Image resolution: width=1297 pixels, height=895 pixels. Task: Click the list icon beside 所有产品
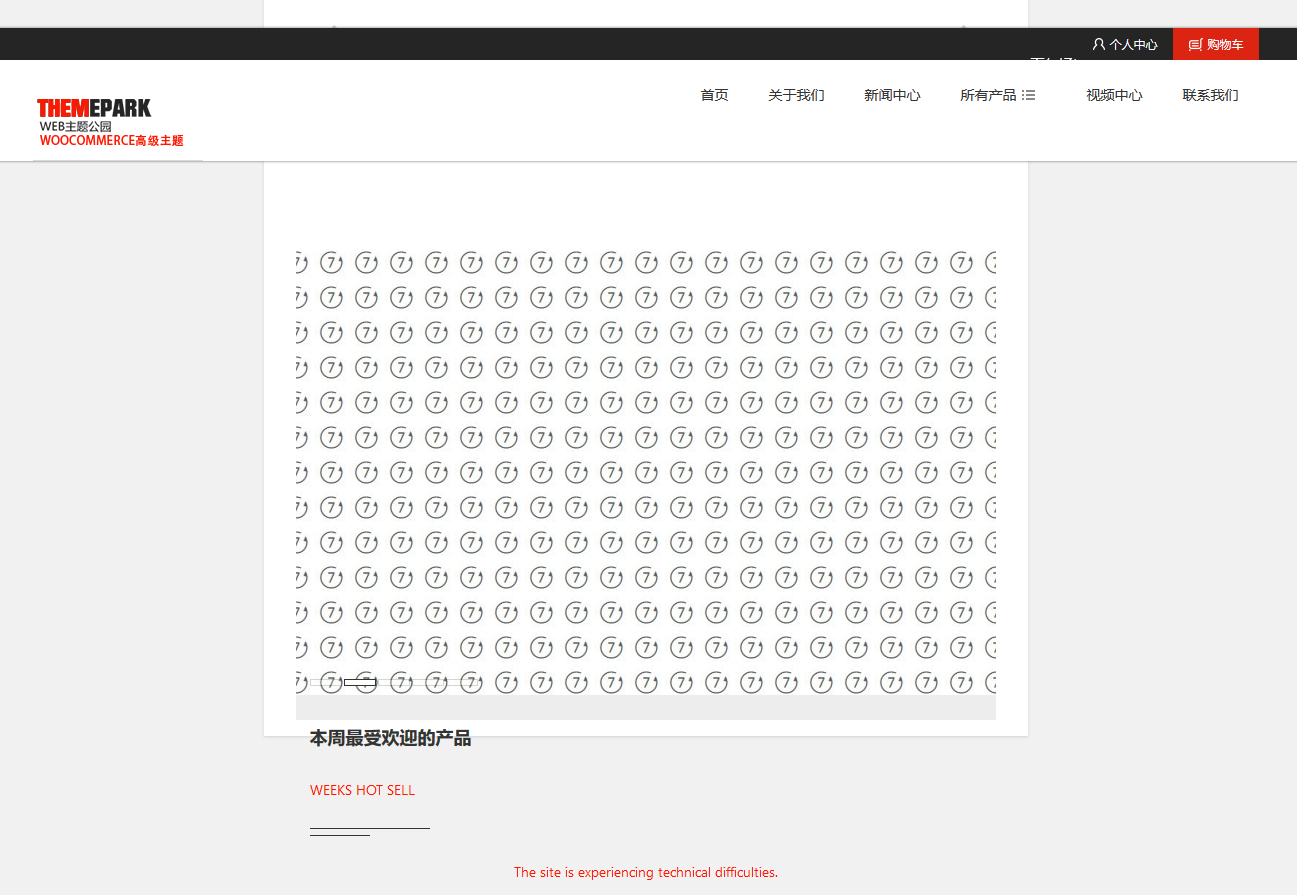point(1029,95)
